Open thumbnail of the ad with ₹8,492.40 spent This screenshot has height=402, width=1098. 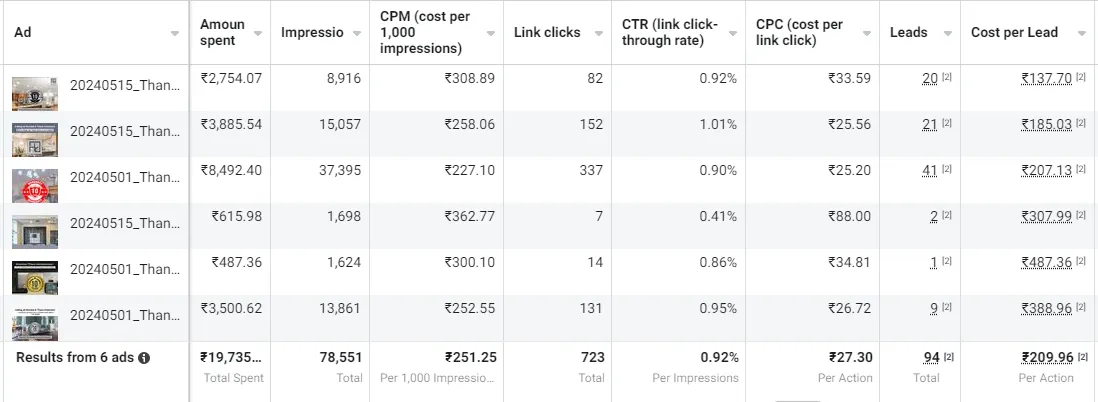click(x=35, y=186)
